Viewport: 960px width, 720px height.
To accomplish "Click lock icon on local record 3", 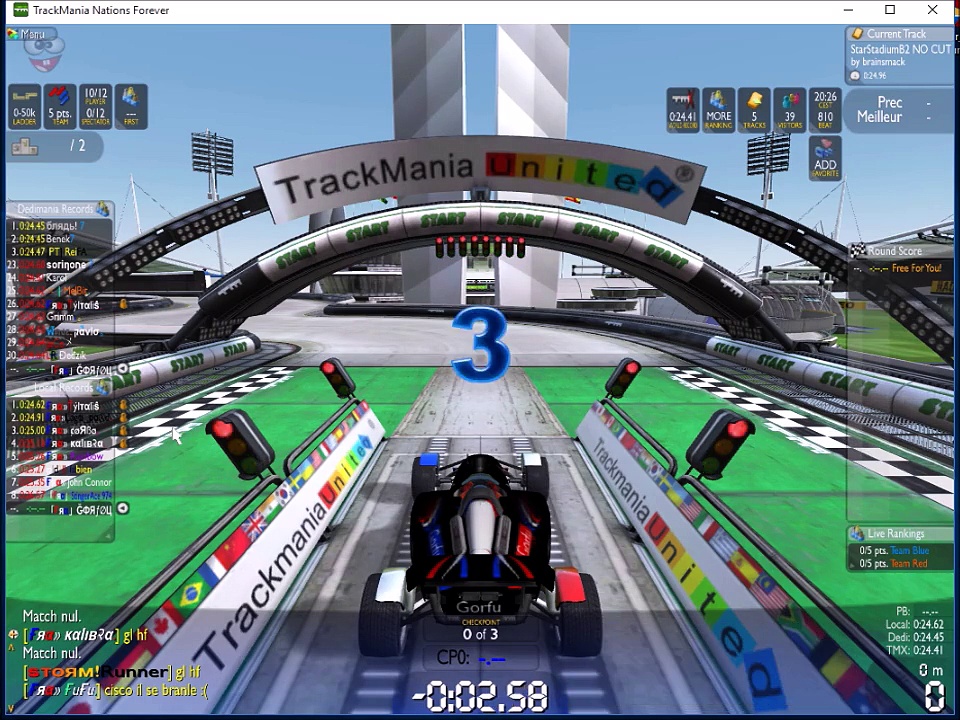I will [123, 430].
